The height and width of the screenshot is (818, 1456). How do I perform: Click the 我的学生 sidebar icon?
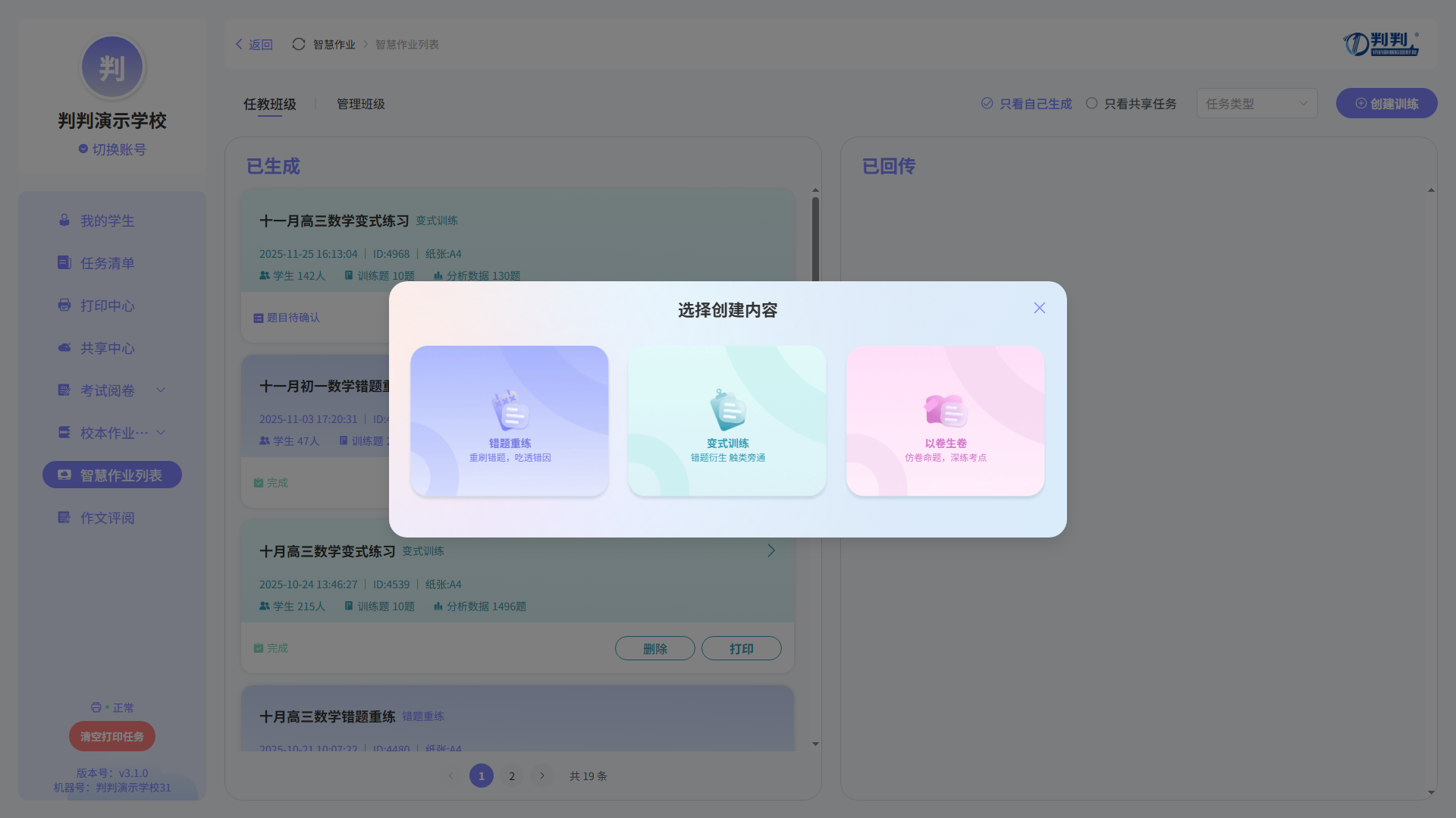[x=64, y=221]
